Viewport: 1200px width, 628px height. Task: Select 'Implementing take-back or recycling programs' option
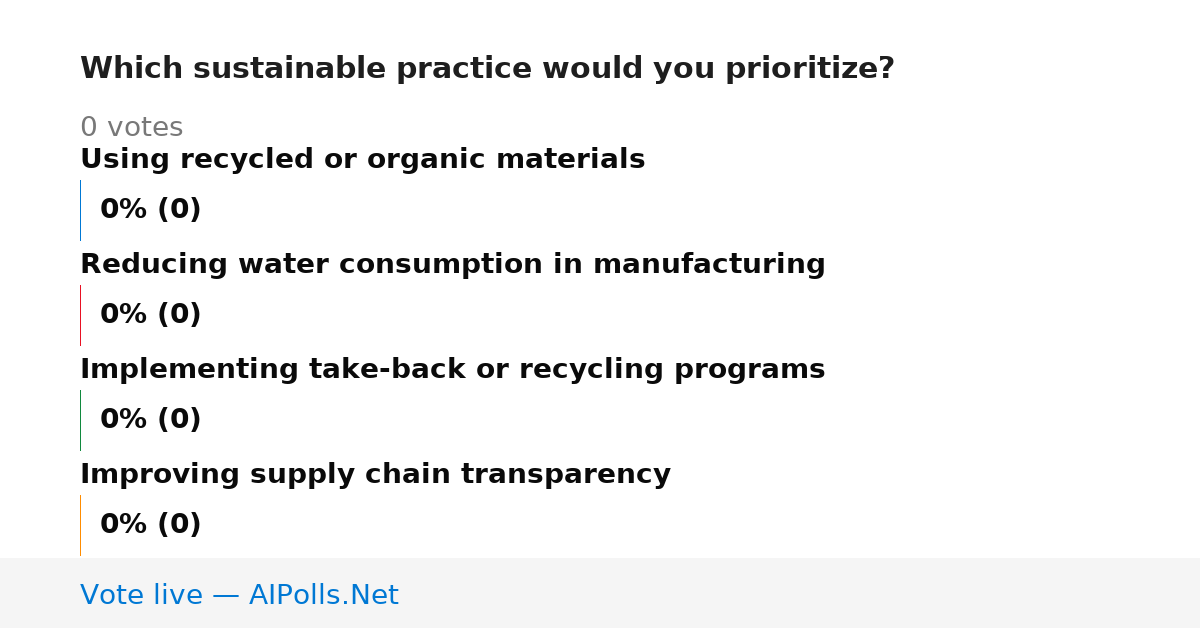click(x=452, y=370)
